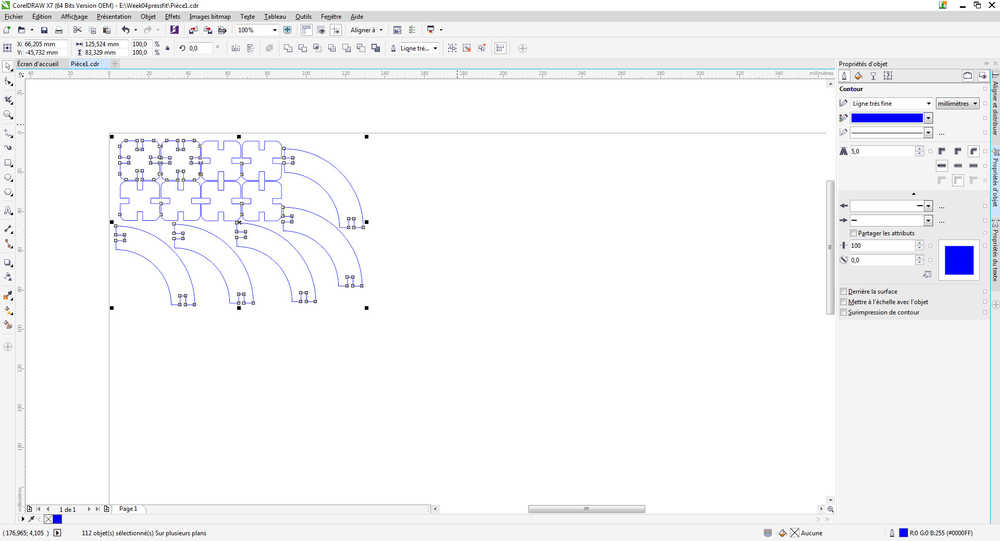Toggle the Surimpression de contour checkbox

[844, 313]
